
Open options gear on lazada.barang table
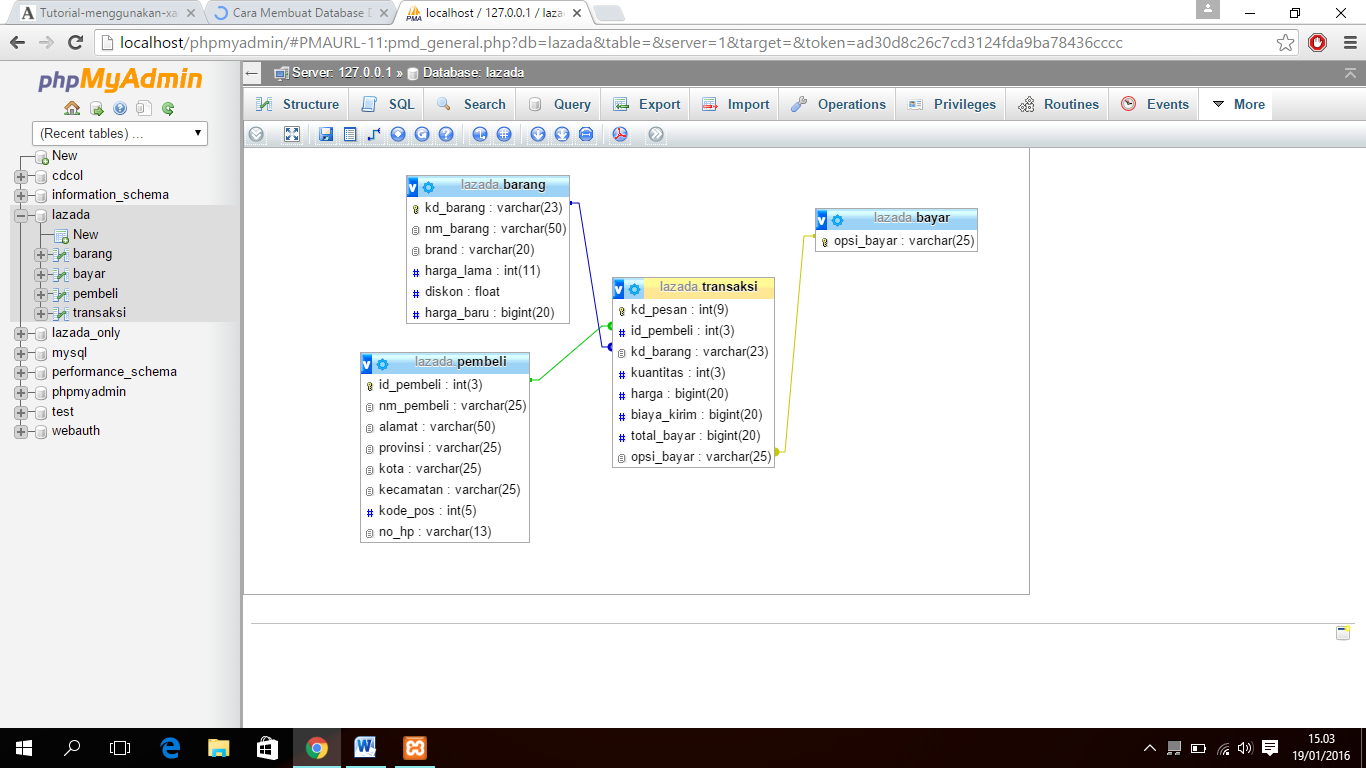[428, 187]
